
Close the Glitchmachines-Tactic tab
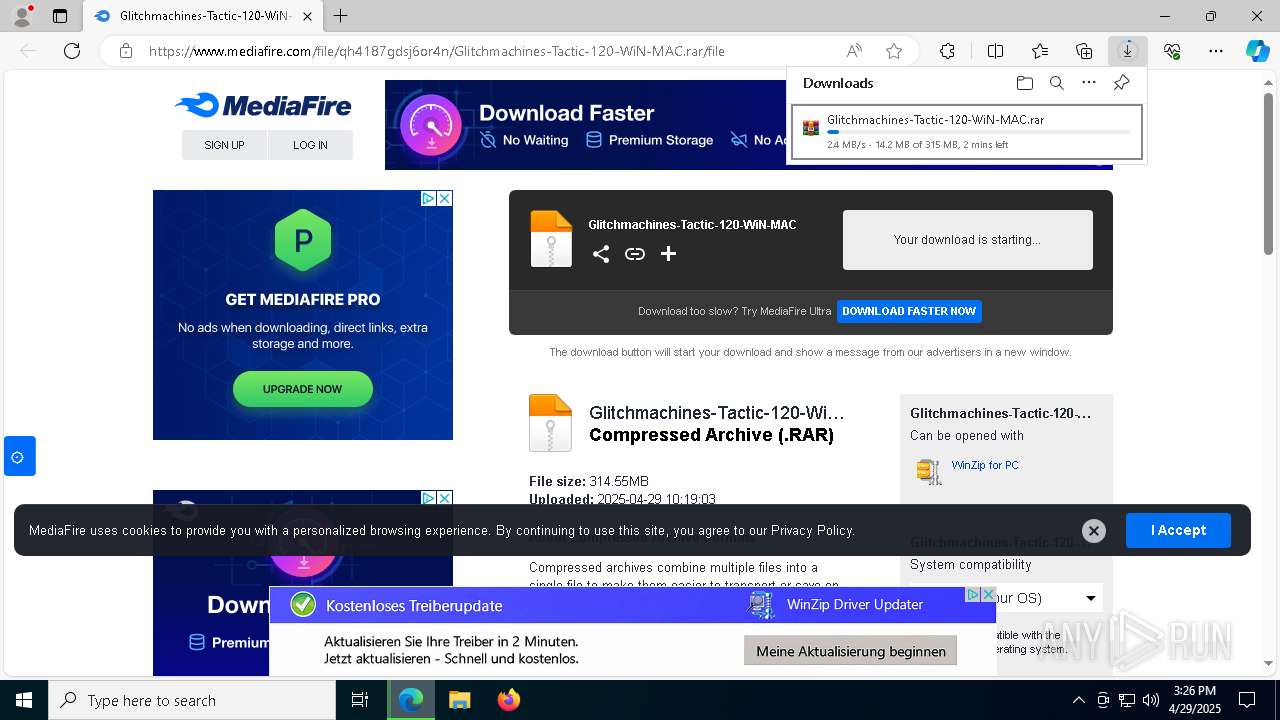(x=307, y=16)
